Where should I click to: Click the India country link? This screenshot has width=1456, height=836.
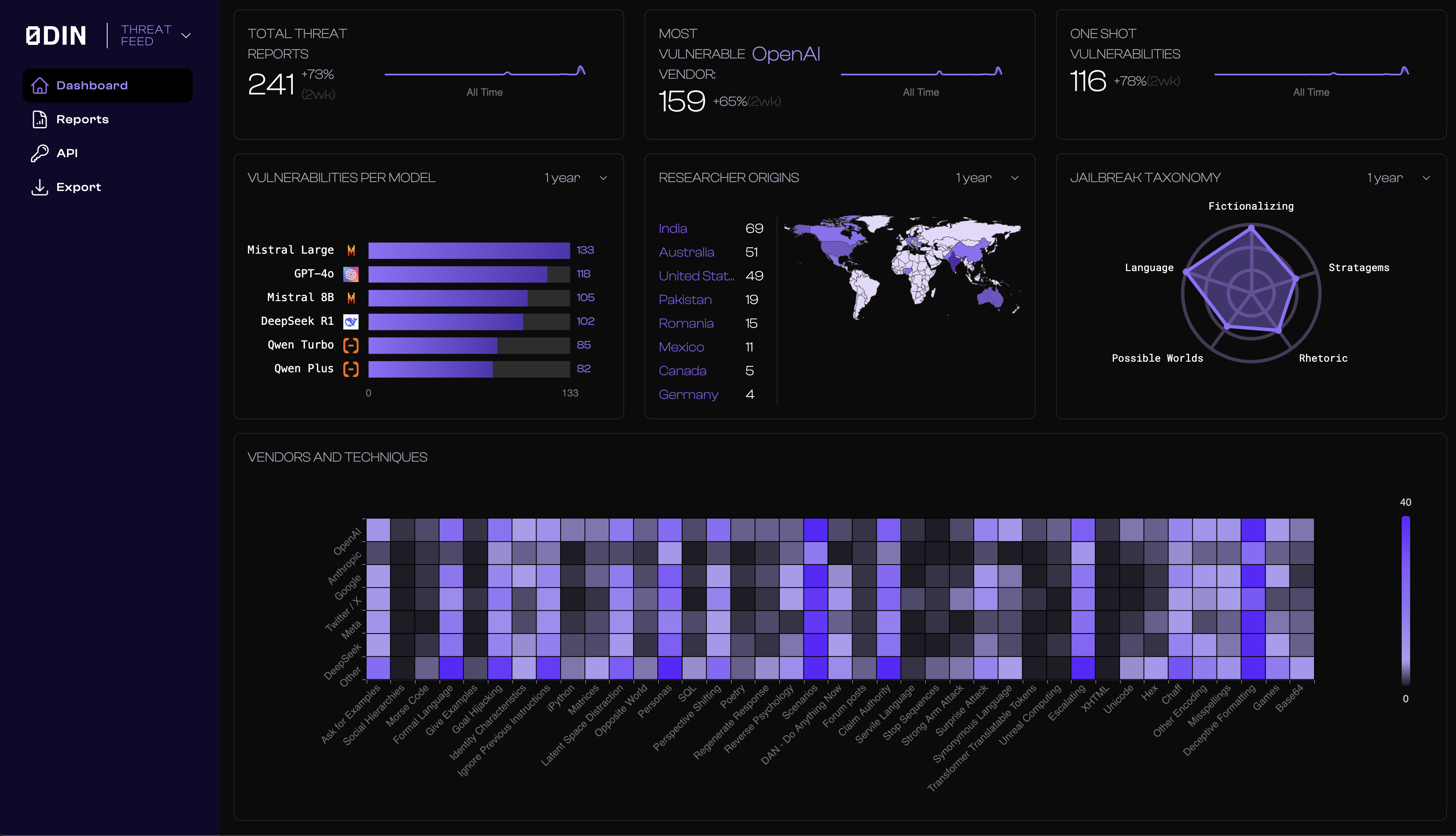tap(672, 229)
